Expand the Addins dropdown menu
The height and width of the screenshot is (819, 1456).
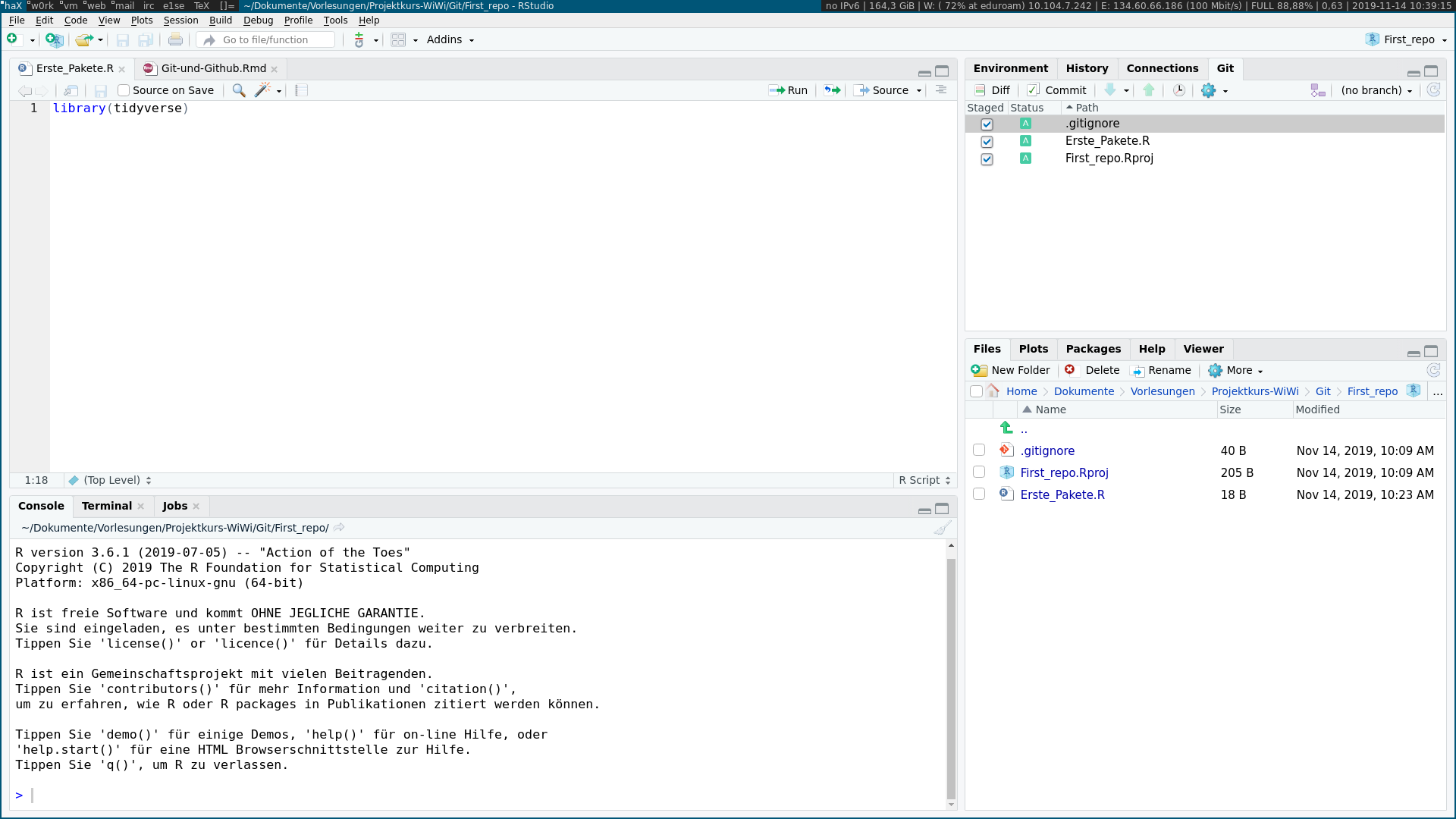pyautogui.click(x=450, y=39)
